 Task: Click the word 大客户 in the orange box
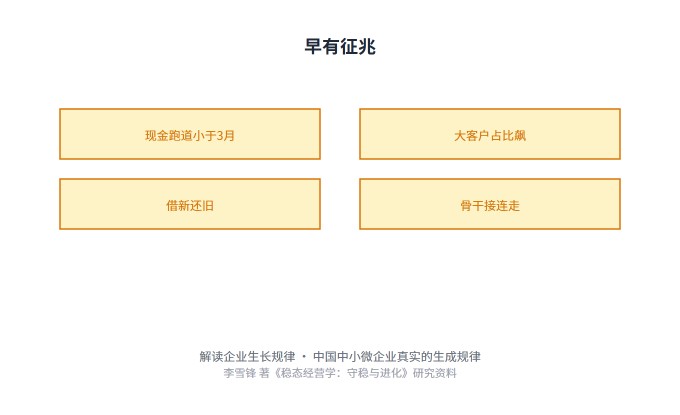coord(472,136)
